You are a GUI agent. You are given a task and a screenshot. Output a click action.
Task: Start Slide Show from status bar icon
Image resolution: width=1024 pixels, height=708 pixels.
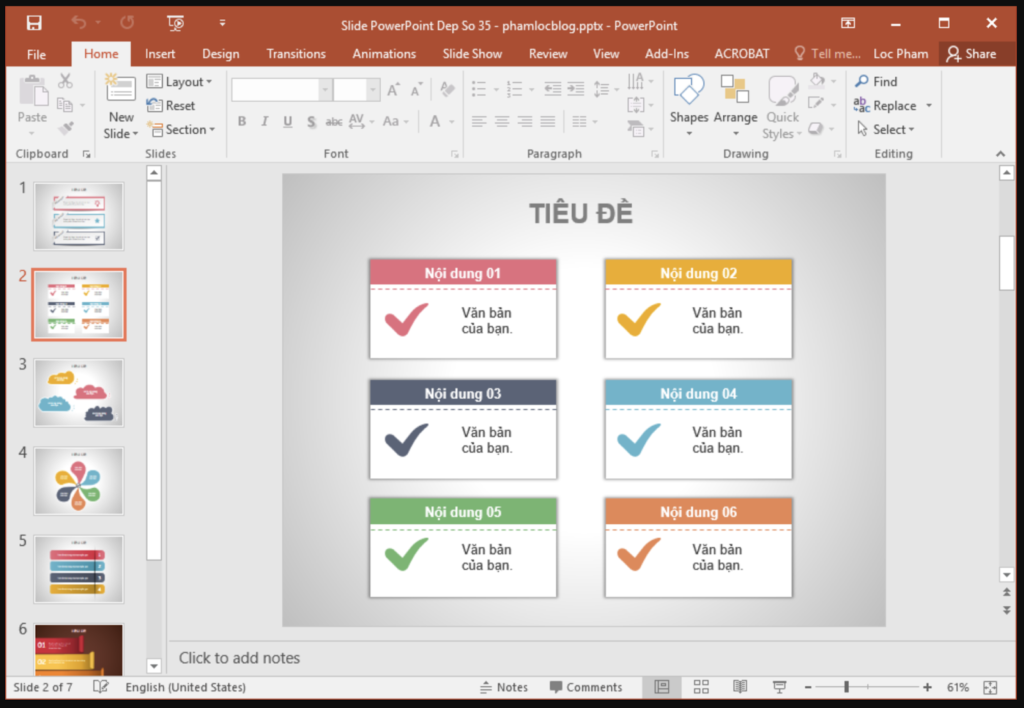pos(779,687)
